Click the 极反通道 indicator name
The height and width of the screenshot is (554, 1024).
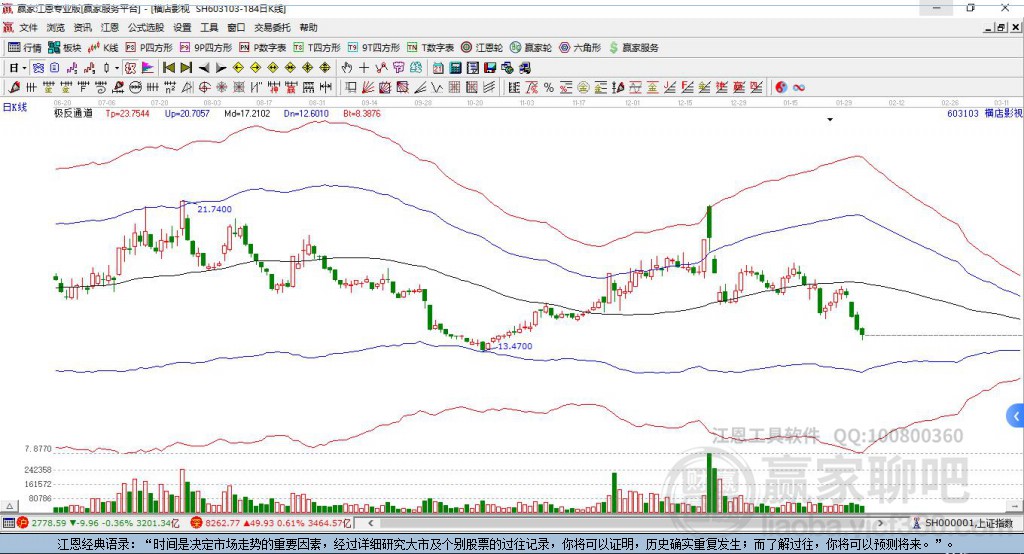pos(73,113)
